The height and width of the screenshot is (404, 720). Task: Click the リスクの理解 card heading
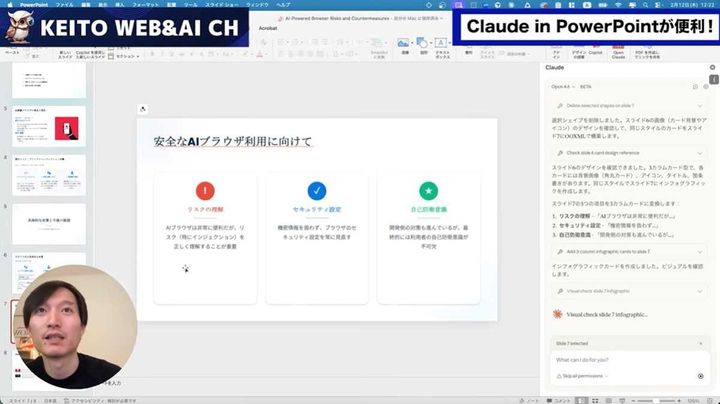pyautogui.click(x=205, y=209)
